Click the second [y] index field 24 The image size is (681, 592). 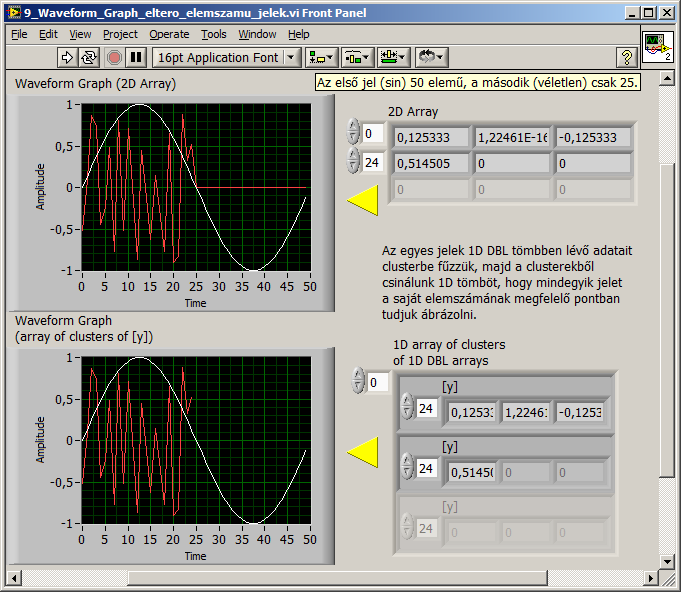(x=426, y=469)
